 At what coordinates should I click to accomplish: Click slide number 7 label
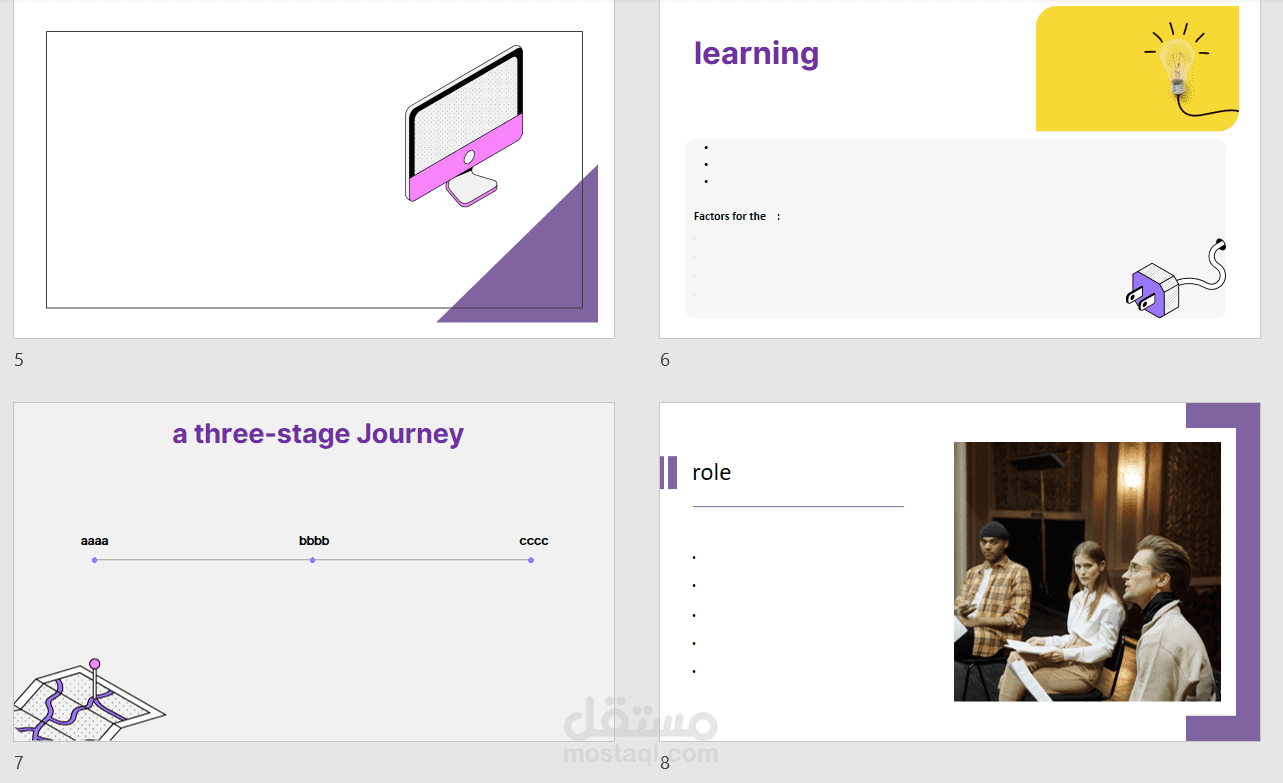click(x=19, y=763)
